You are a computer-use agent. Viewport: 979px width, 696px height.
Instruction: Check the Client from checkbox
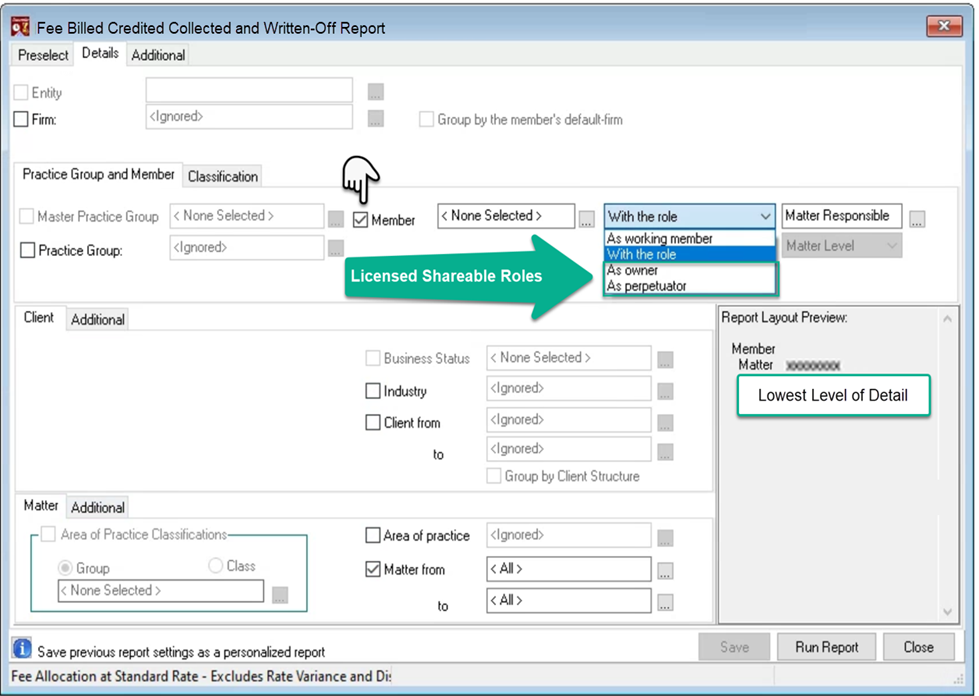tap(373, 423)
